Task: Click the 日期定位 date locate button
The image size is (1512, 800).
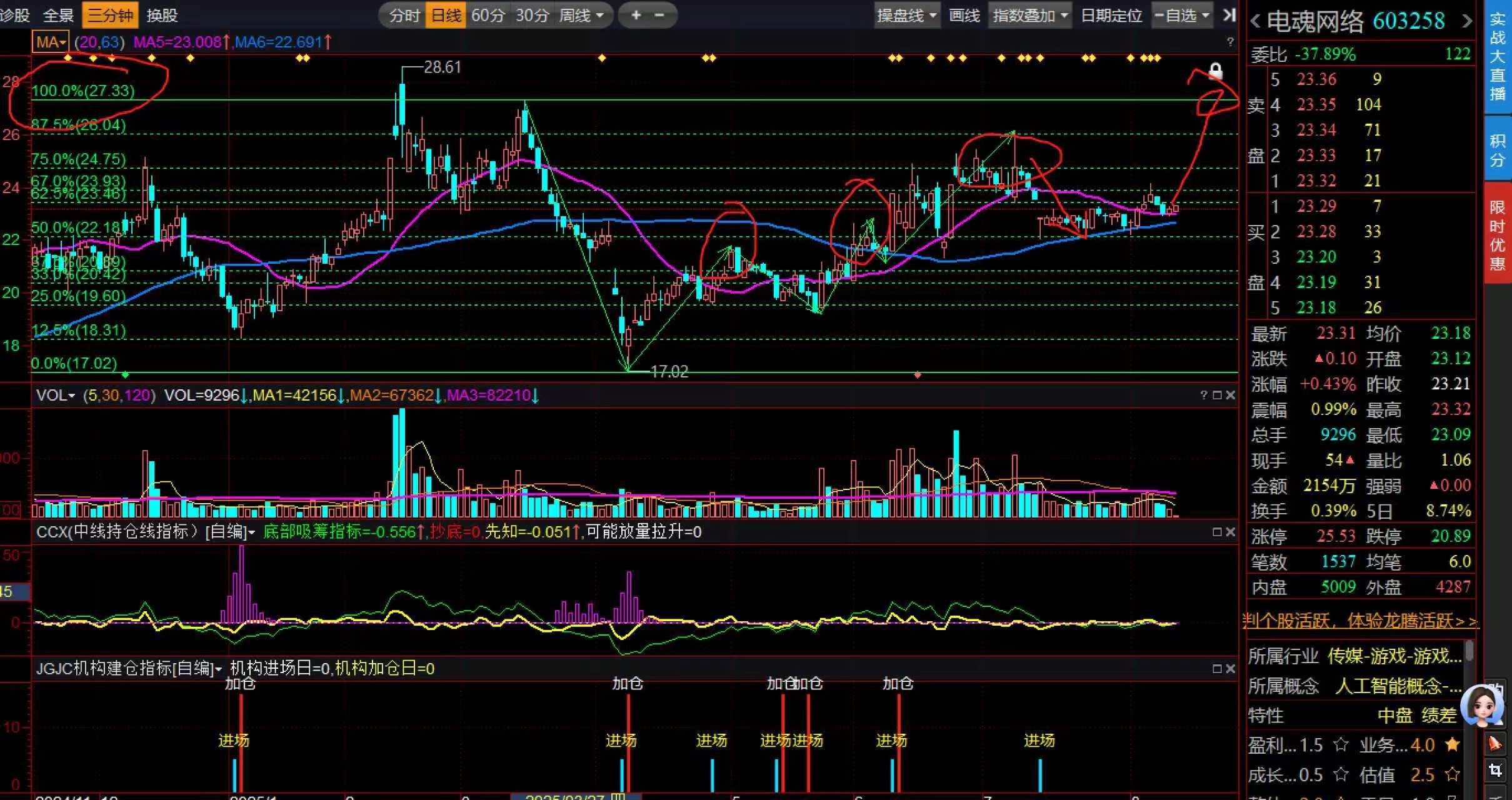Action: pos(1111,15)
